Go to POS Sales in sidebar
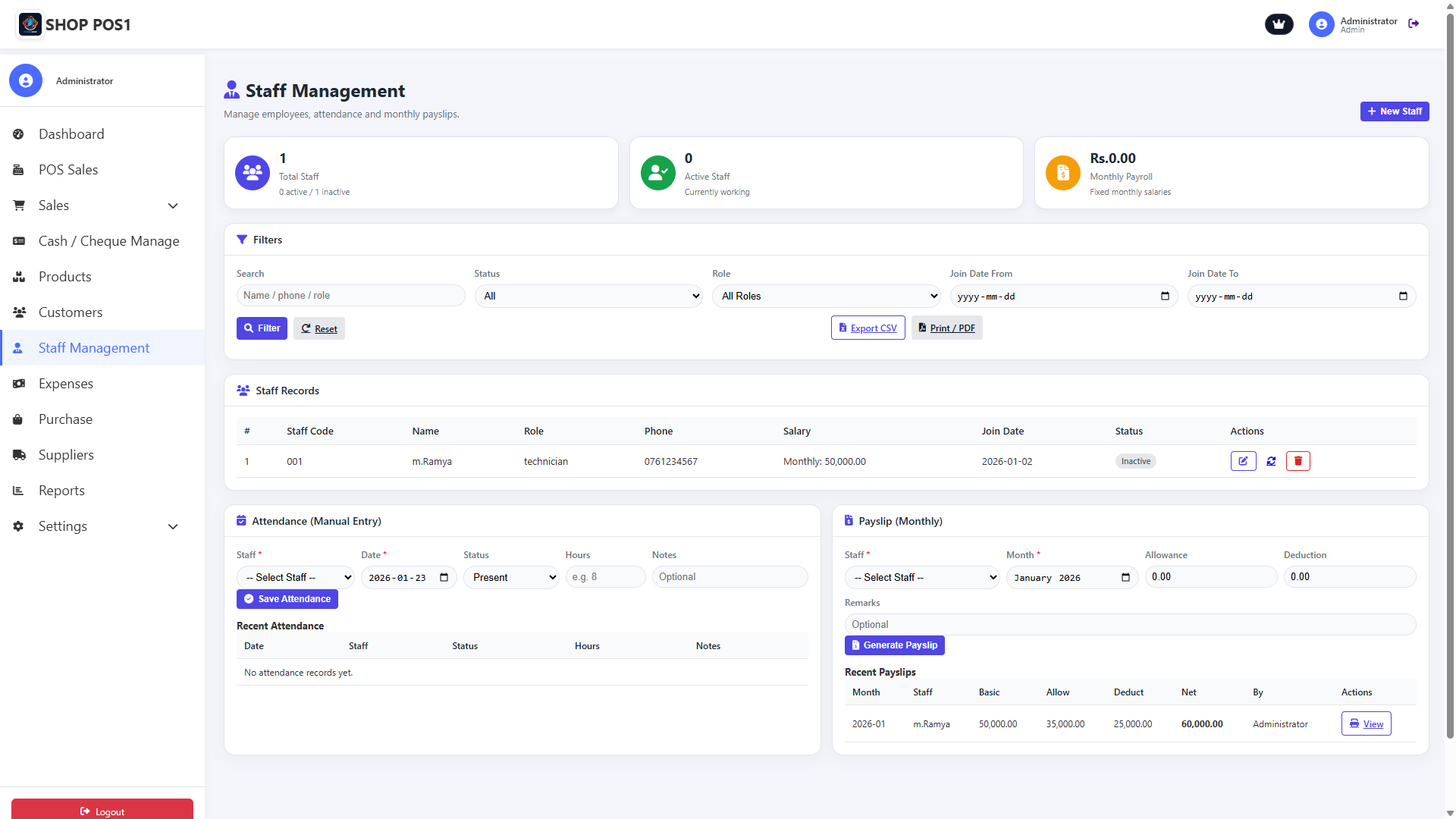Viewport: 1456px width, 819px height. (68, 170)
